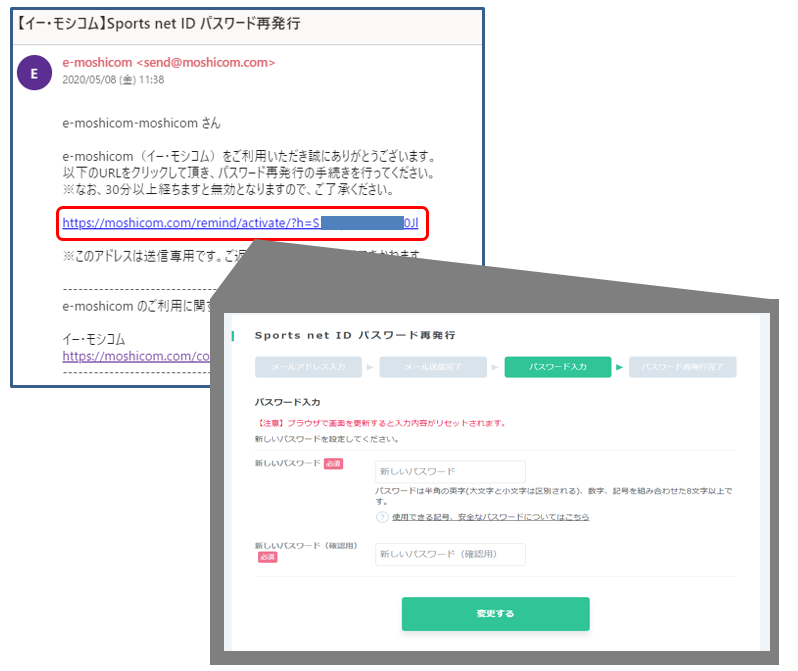Open the moshicom.com footer link in email
Viewport: 798px width, 671px height.
pos(136,356)
